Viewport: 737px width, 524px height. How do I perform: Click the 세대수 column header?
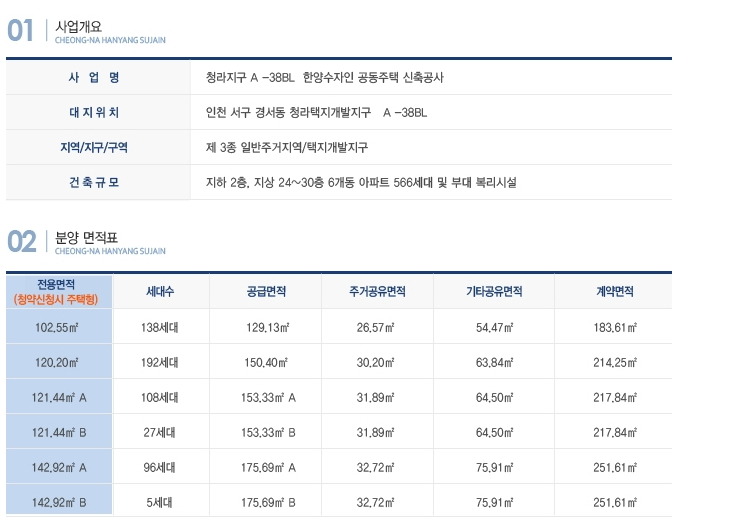coord(160,291)
